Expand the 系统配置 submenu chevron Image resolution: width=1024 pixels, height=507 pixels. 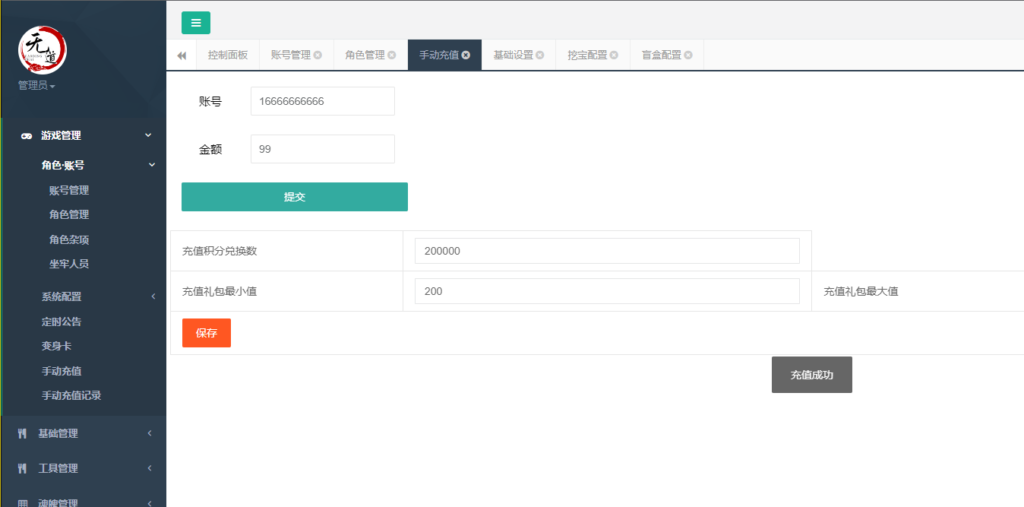coord(153,297)
